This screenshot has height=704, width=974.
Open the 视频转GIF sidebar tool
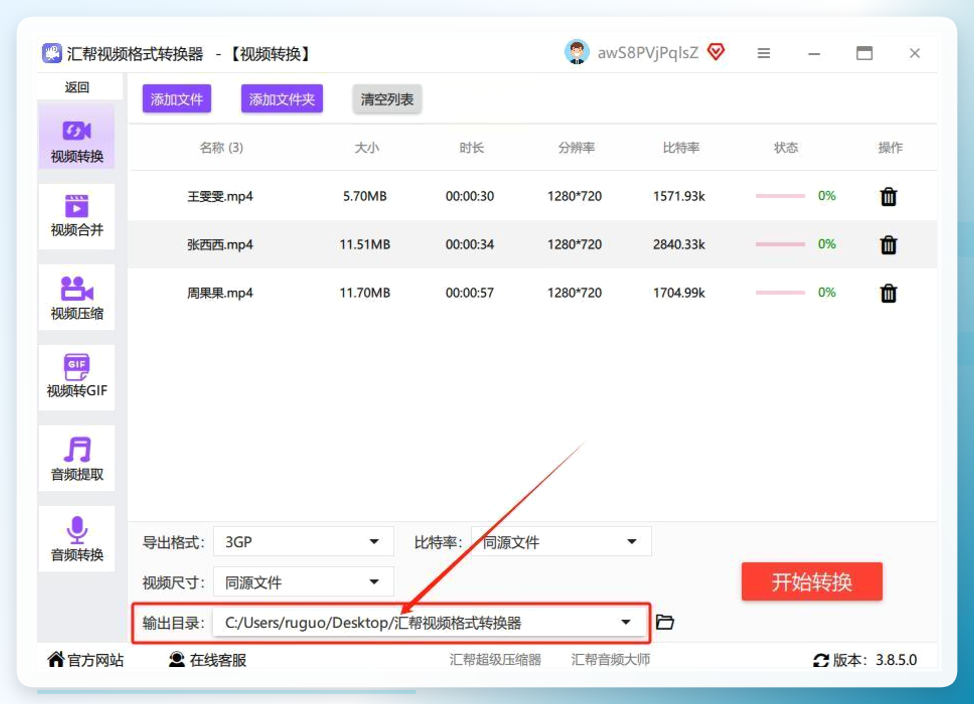coord(76,377)
